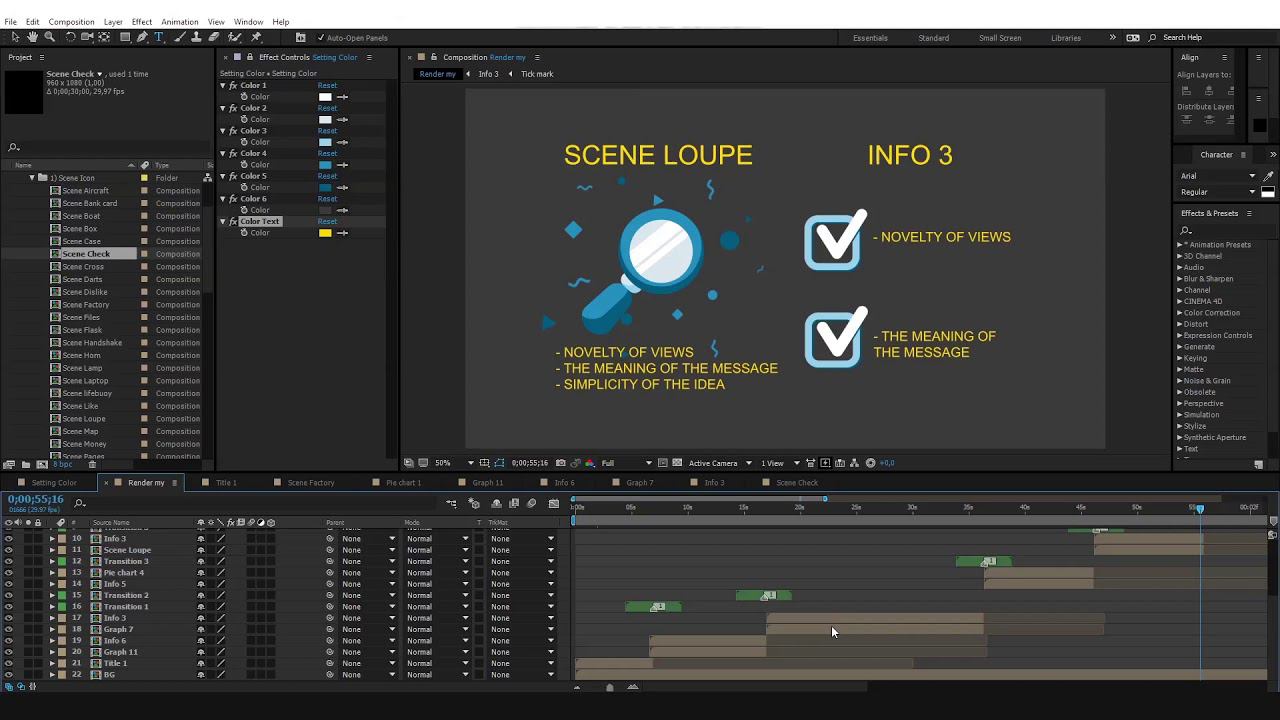Viewport: 1280px width, 720px height.
Task: Toggle the Auto-Open Panels checkbox
Action: (x=320, y=38)
